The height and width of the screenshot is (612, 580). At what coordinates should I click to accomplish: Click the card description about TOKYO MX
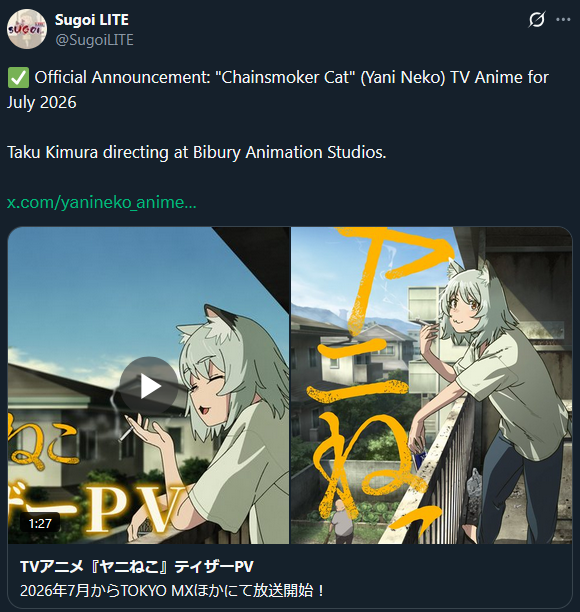[173, 591]
